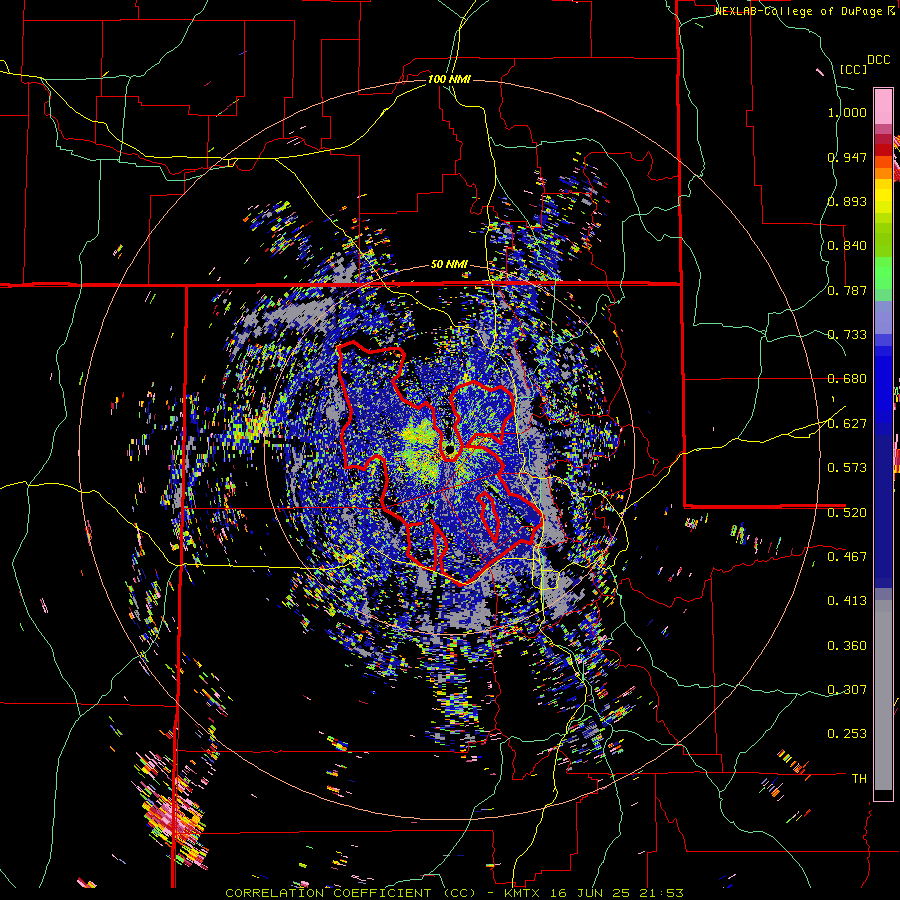Click the 0.413 scale value
This screenshot has height=900, width=900.
pos(847,600)
